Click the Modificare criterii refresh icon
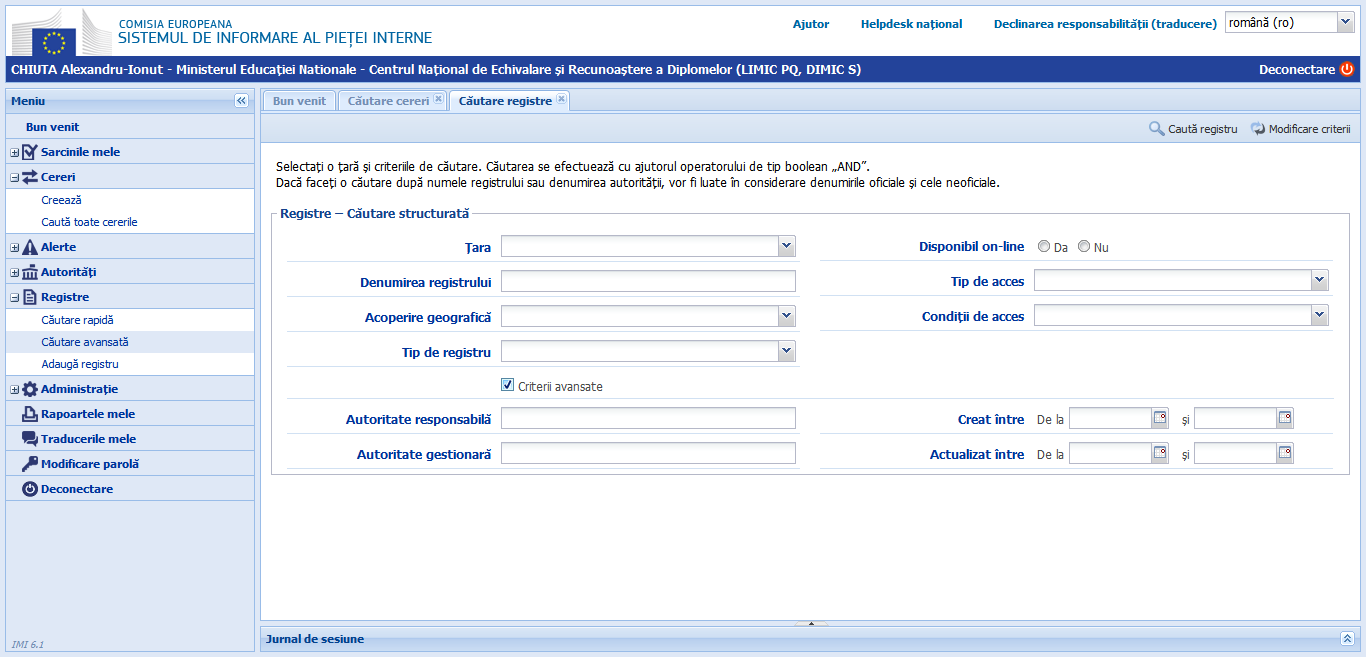The height and width of the screenshot is (657, 1366). (1258, 129)
